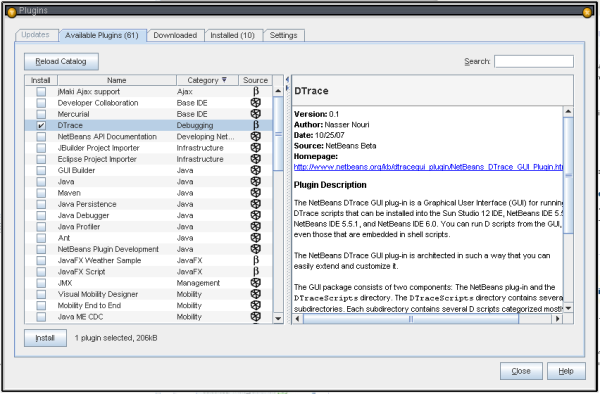Click the beta source icon in DTrace row

(x=256, y=125)
